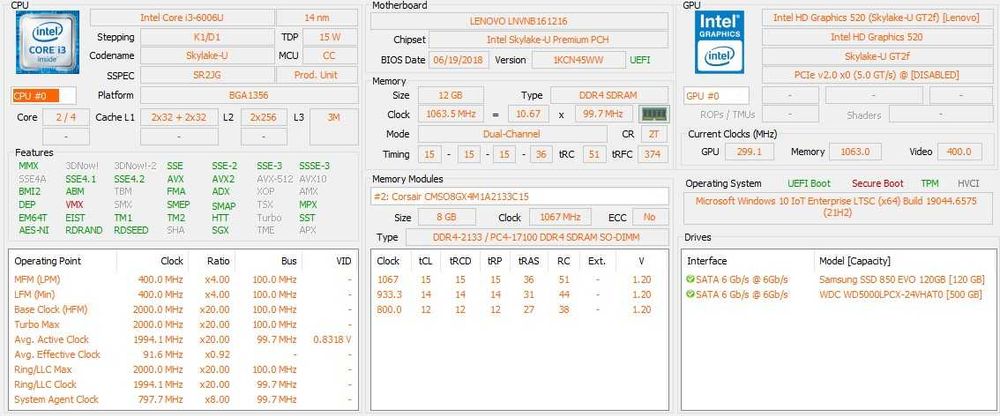Click the 2T command rate field
The image size is (1000, 416).
[x=653, y=134]
